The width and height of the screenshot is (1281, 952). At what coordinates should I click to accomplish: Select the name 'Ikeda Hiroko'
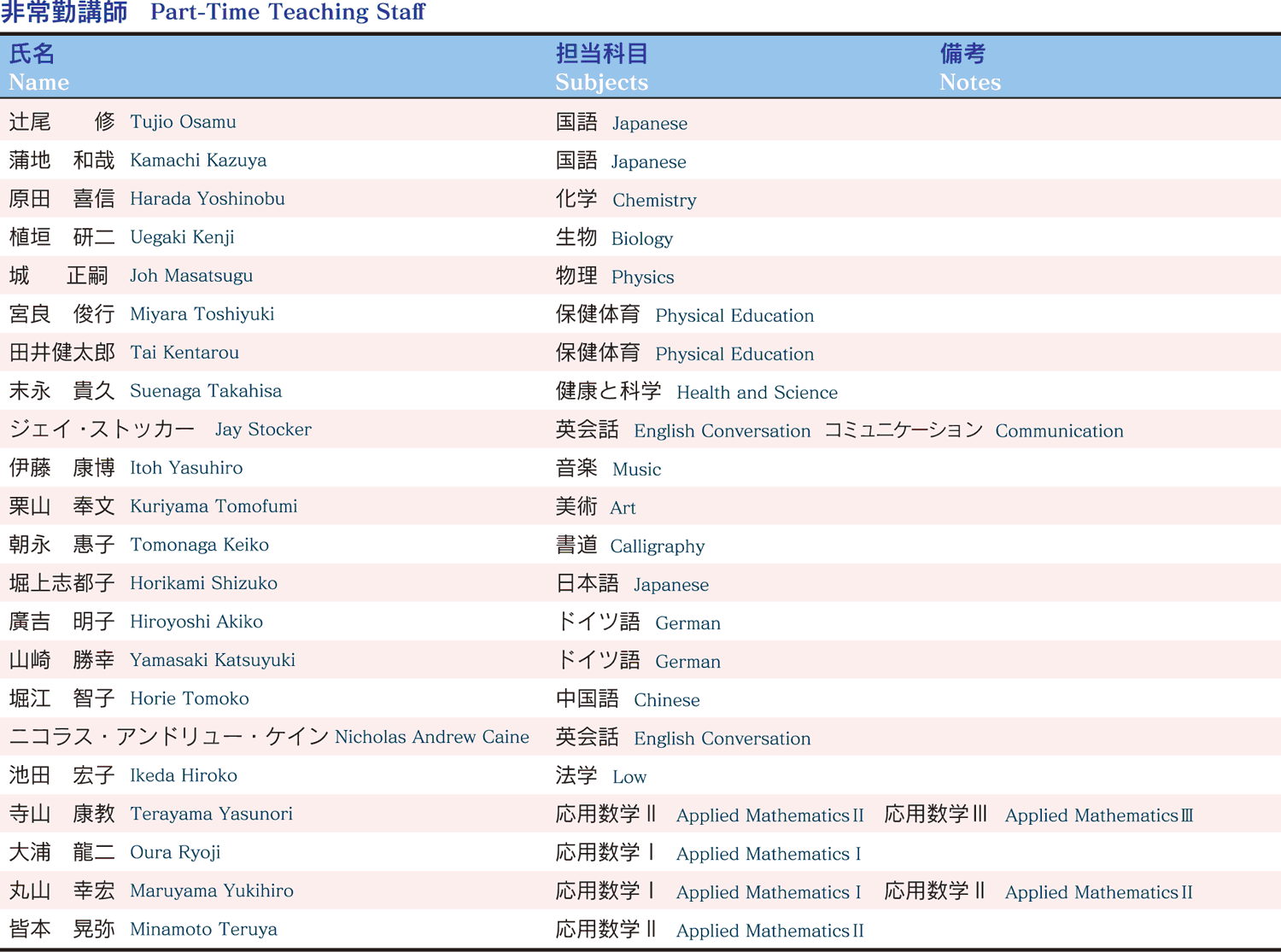[184, 774]
